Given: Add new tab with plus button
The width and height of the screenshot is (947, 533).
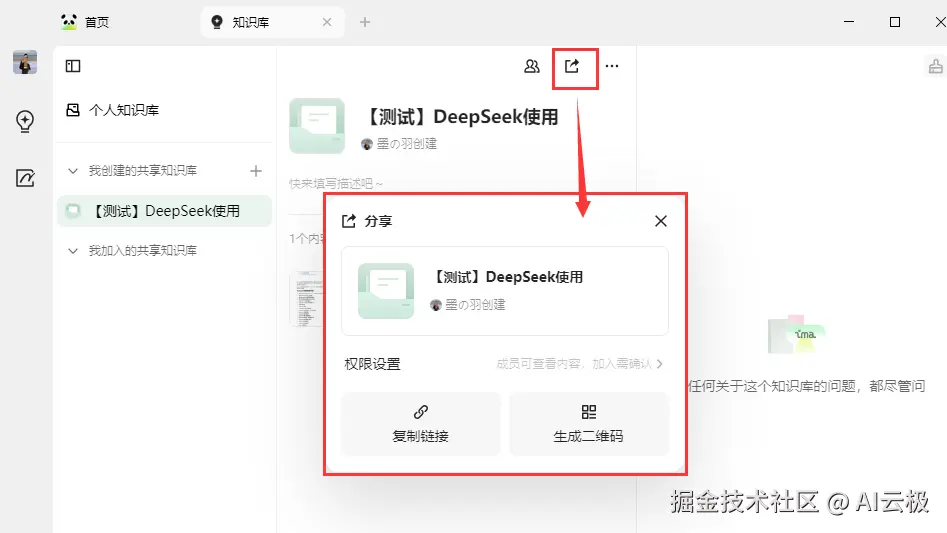Looking at the screenshot, I should click(x=365, y=22).
